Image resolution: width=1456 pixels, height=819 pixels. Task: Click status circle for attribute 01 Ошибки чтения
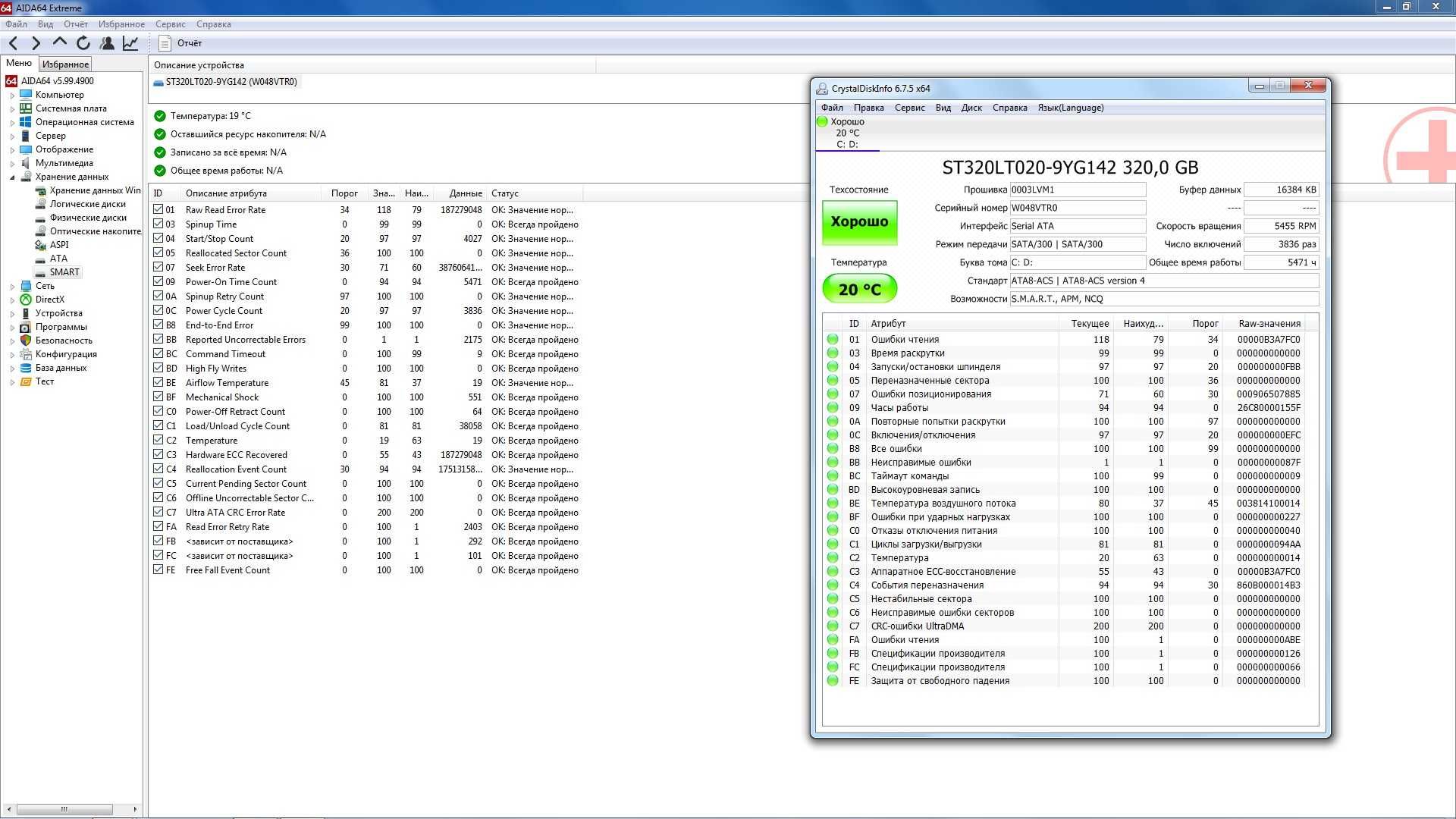coord(833,340)
